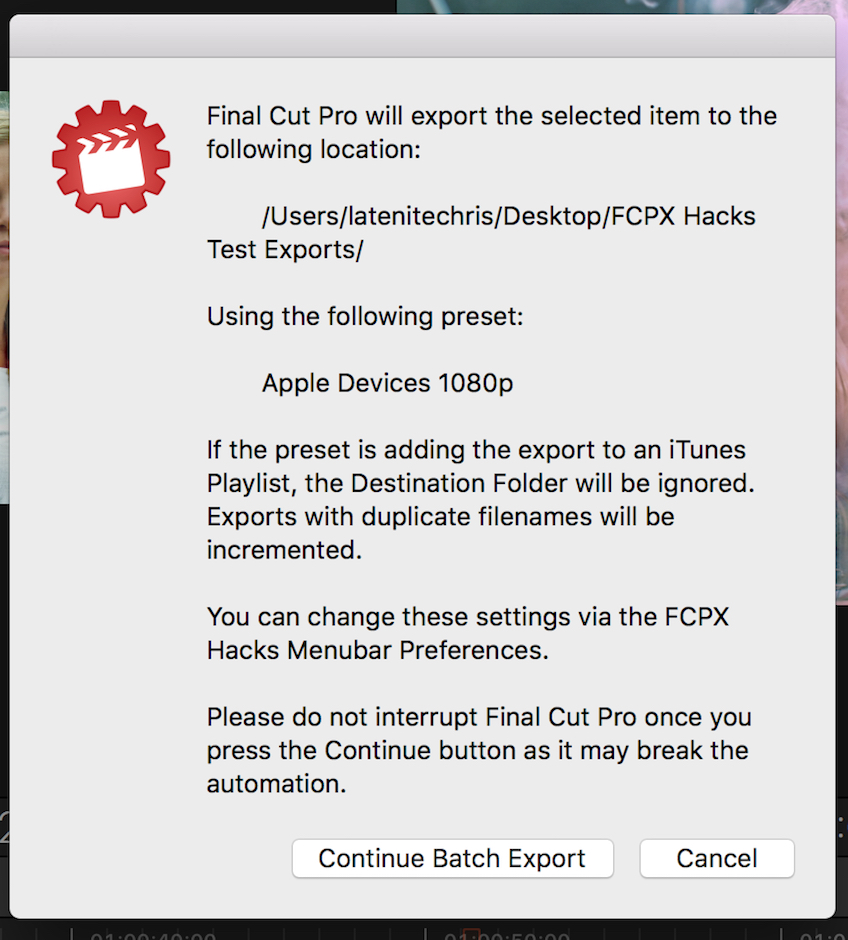Click the FCPX Hacks clapperboard gear icon
Image resolution: width=848 pixels, height=940 pixels.
[111, 158]
